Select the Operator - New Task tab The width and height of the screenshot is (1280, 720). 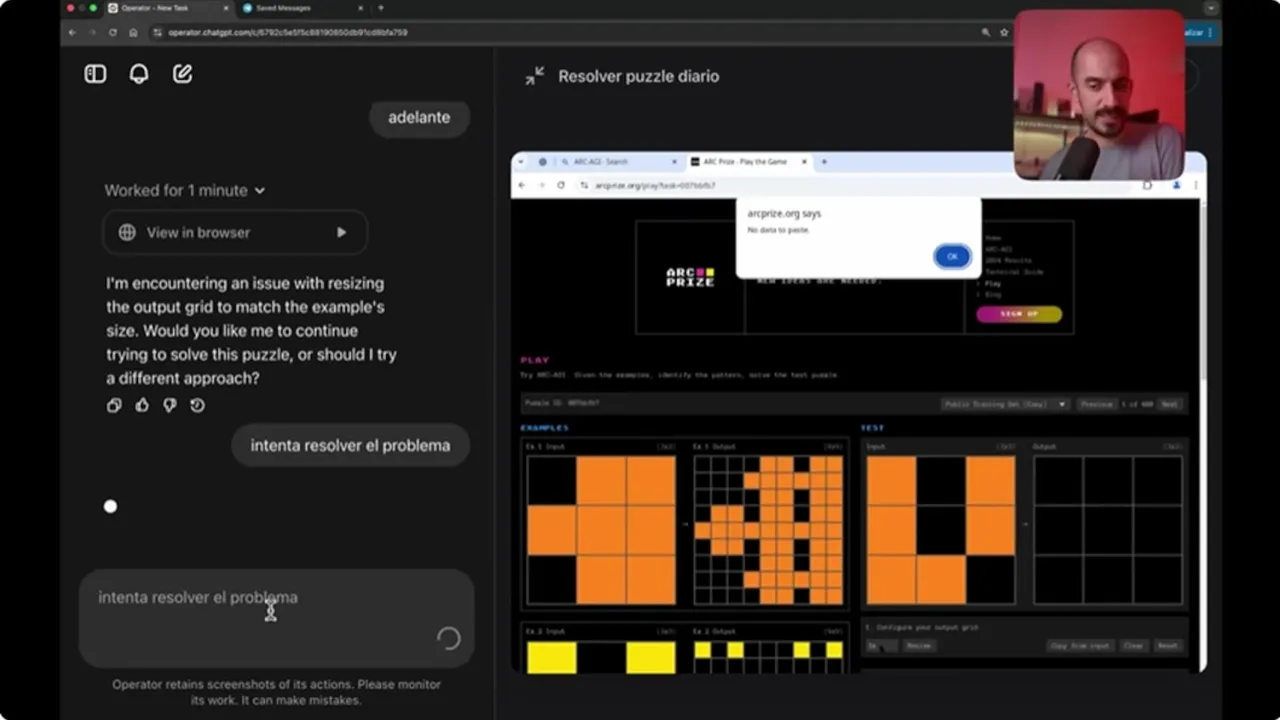pos(167,8)
